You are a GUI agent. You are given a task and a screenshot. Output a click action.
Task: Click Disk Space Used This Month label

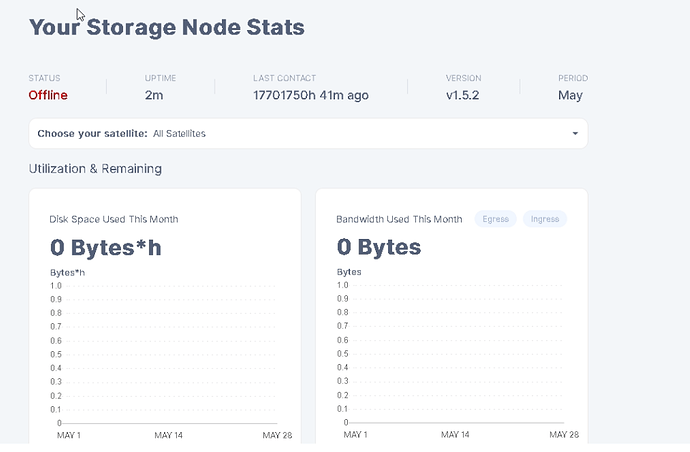[x=114, y=219]
